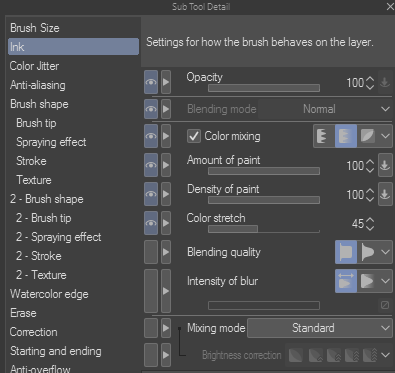Expand Intensity of blur row arrow
The height and width of the screenshot is (373, 395).
click(x=166, y=291)
